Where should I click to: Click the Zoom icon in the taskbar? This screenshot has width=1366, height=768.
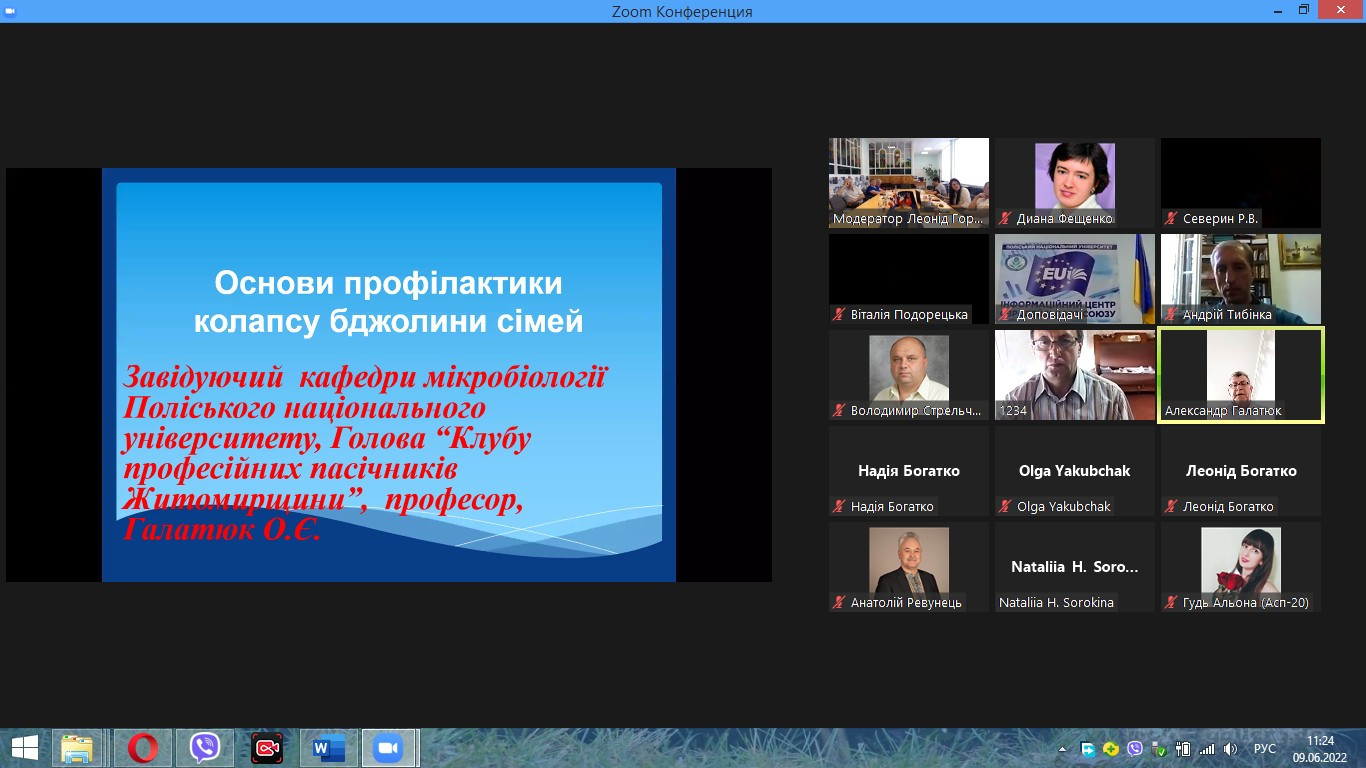point(388,748)
